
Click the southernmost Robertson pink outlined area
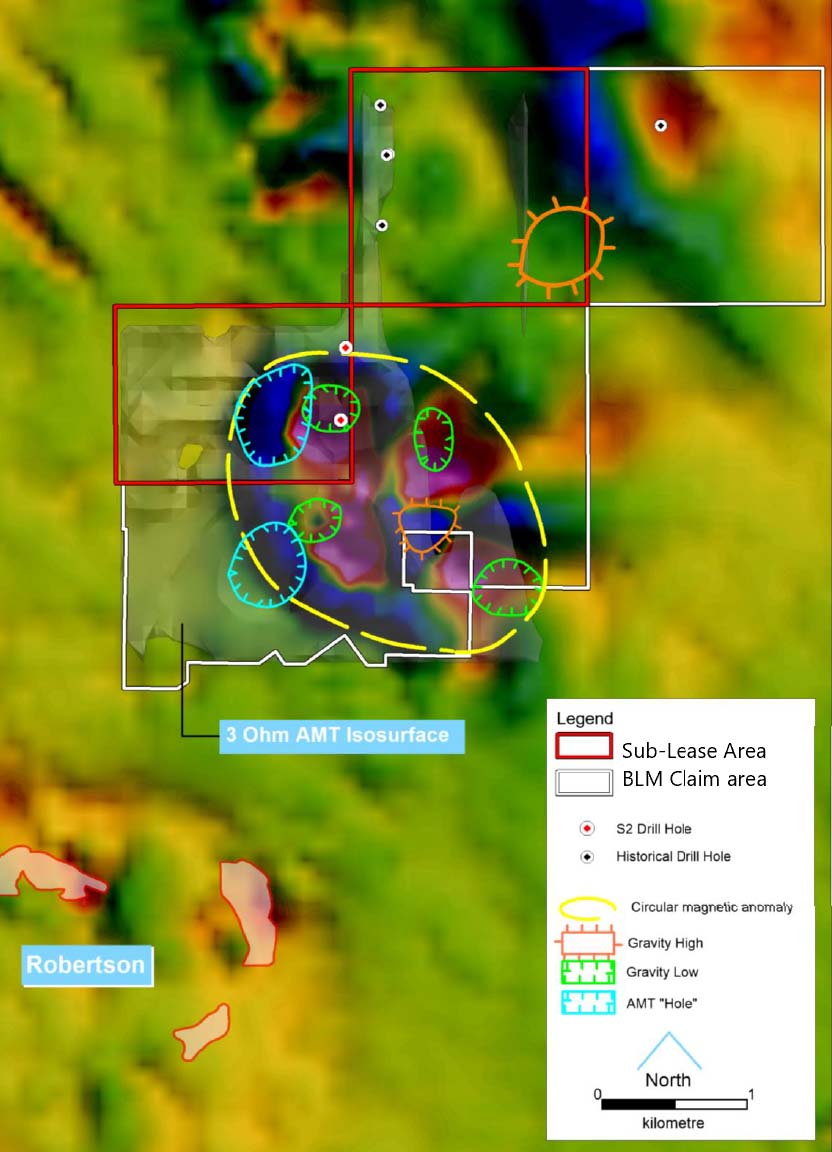201,1032
